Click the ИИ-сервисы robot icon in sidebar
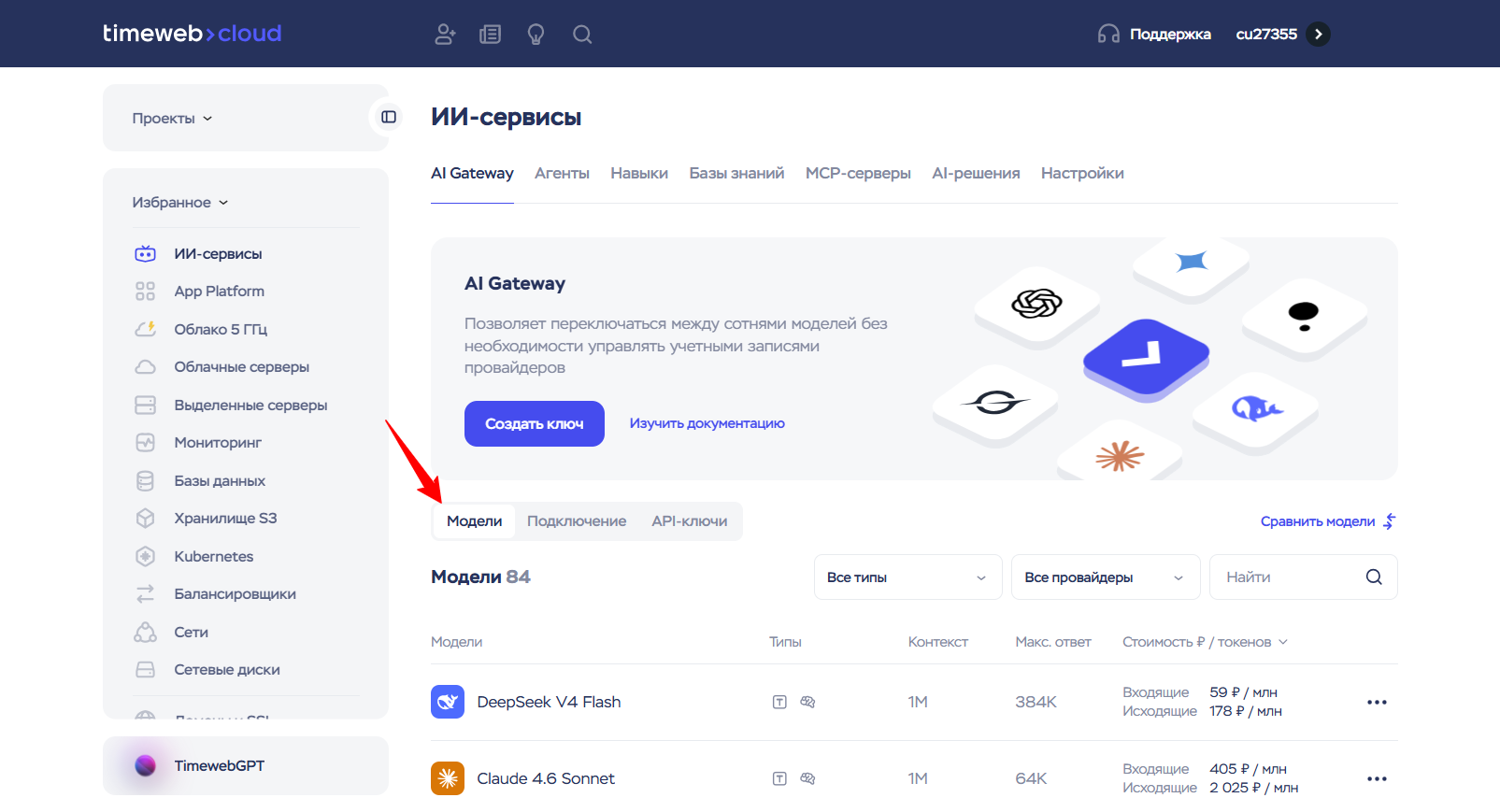 tap(145, 253)
